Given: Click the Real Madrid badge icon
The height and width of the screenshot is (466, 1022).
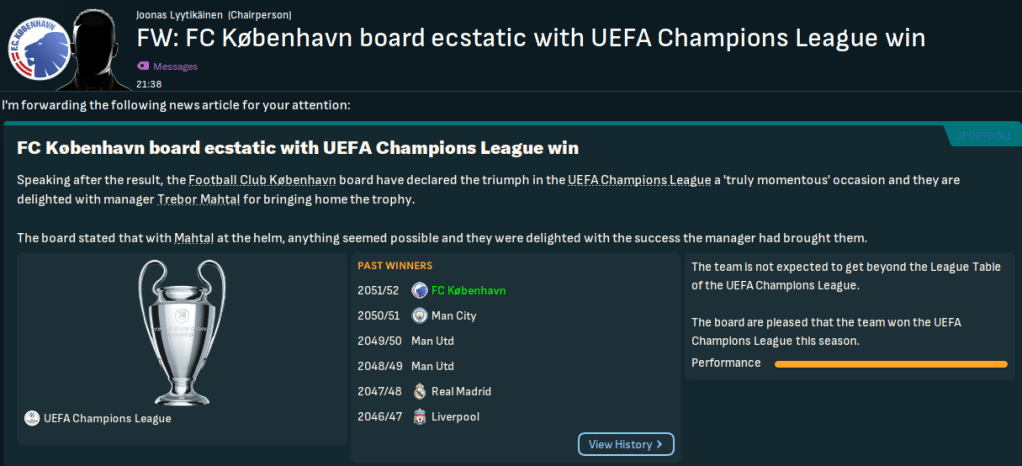Looking at the screenshot, I should pyautogui.click(x=419, y=391).
